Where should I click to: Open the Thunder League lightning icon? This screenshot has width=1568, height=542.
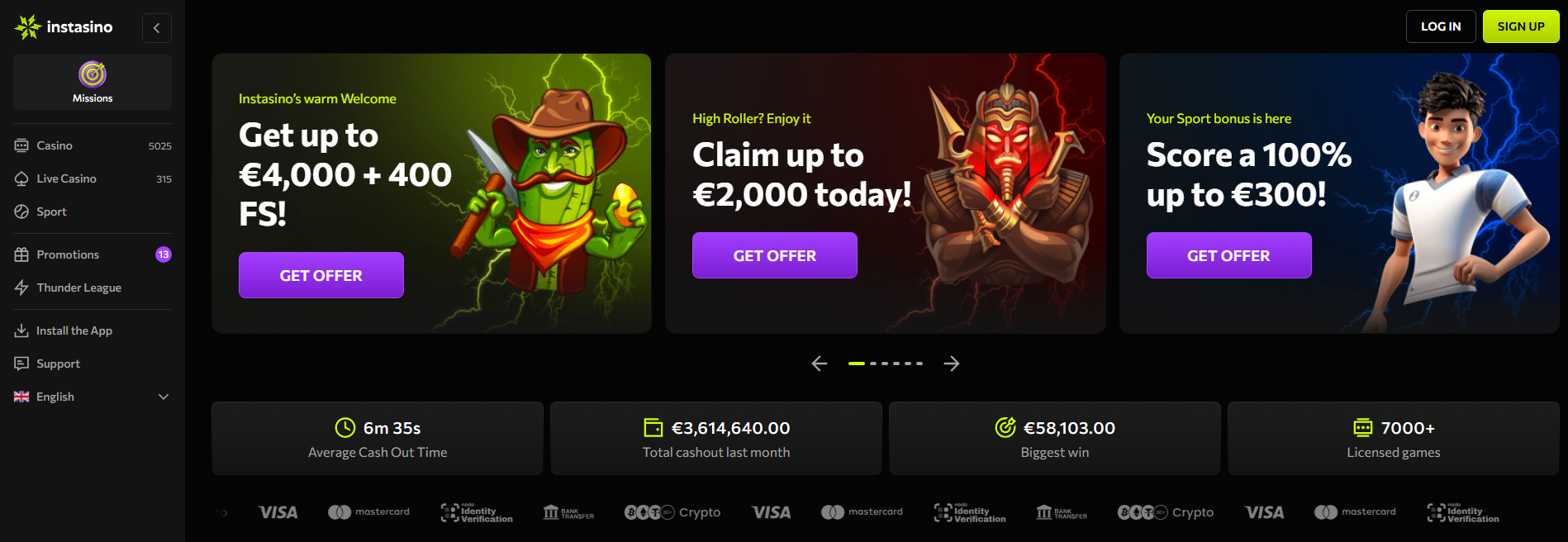21,288
